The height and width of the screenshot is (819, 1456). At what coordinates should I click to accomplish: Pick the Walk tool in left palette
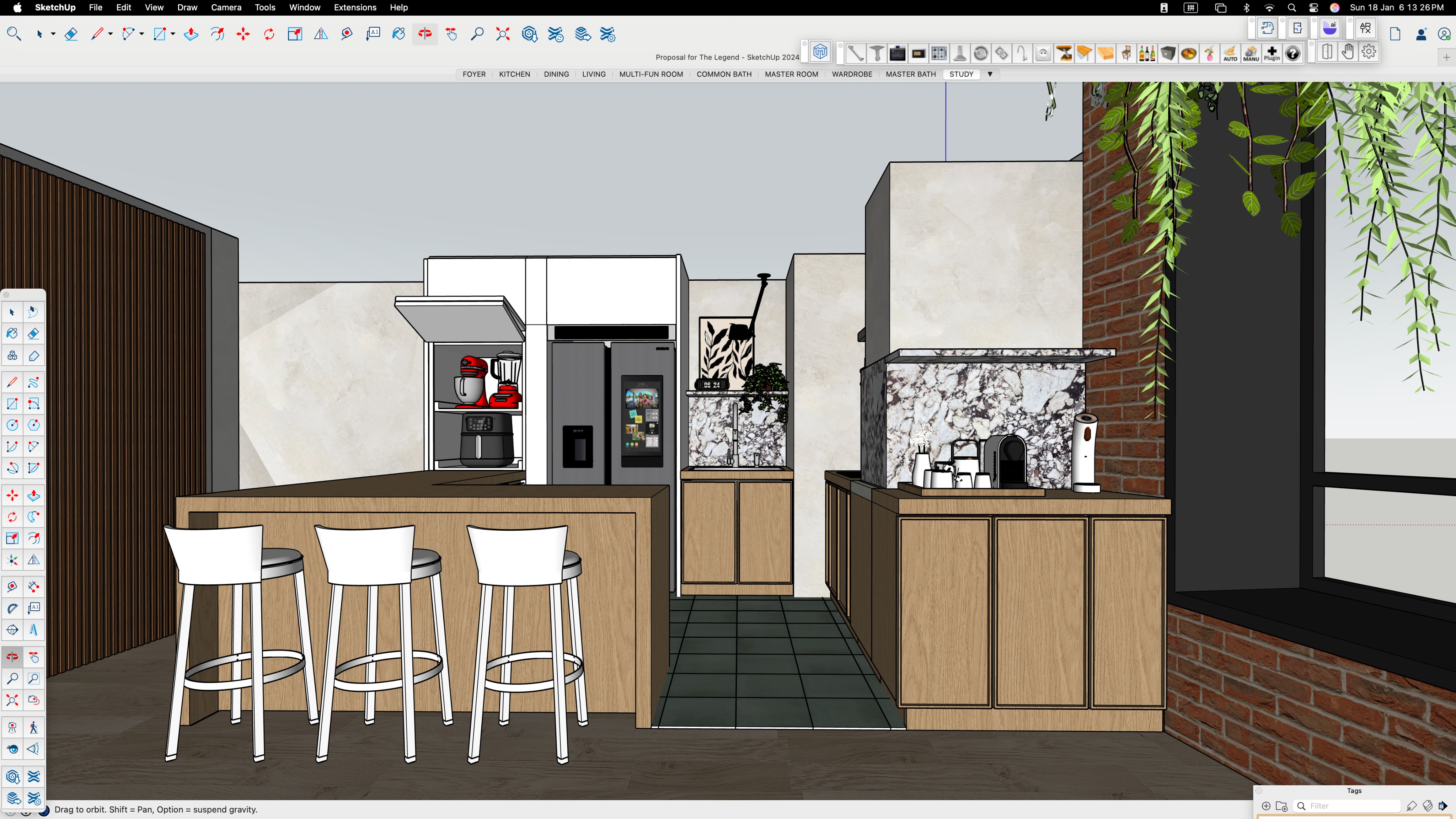pos(33,727)
